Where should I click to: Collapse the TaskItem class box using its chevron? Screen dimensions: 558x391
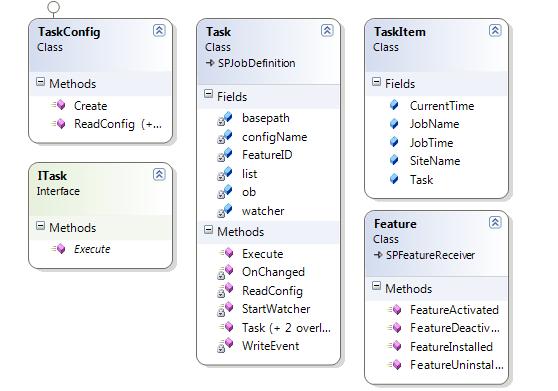click(495, 31)
